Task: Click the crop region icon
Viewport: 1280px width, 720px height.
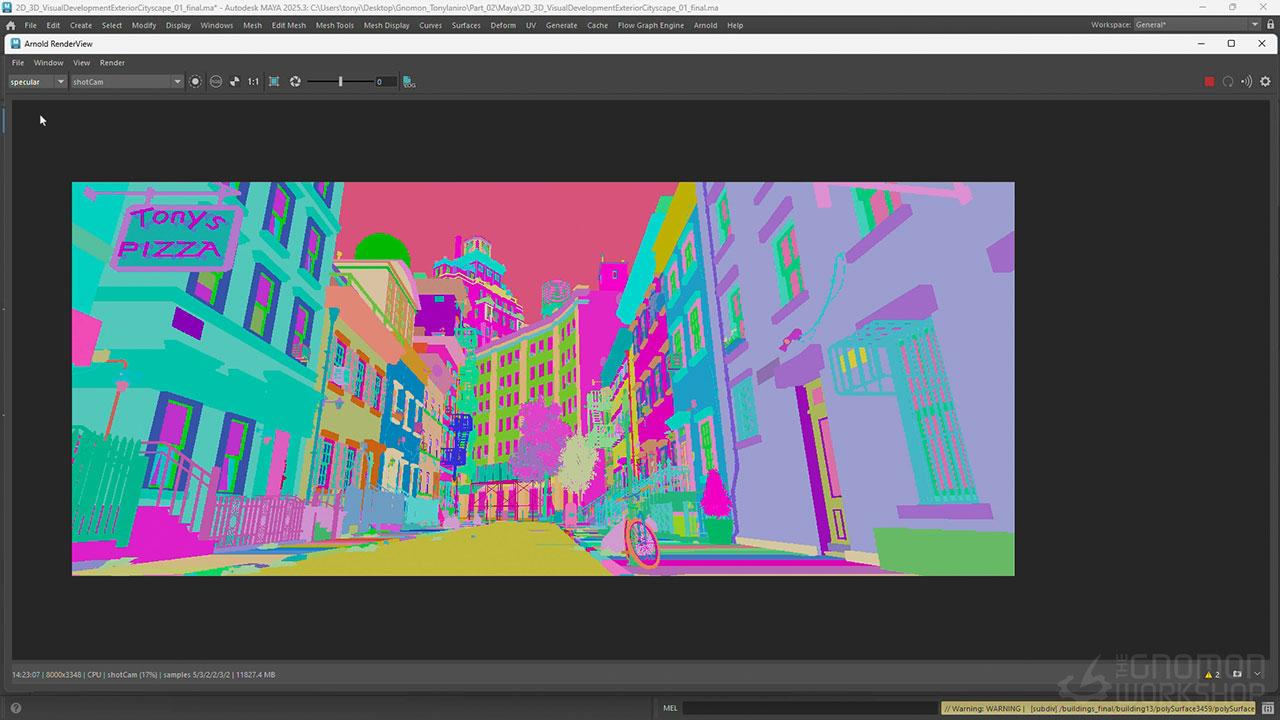Action: [274, 82]
